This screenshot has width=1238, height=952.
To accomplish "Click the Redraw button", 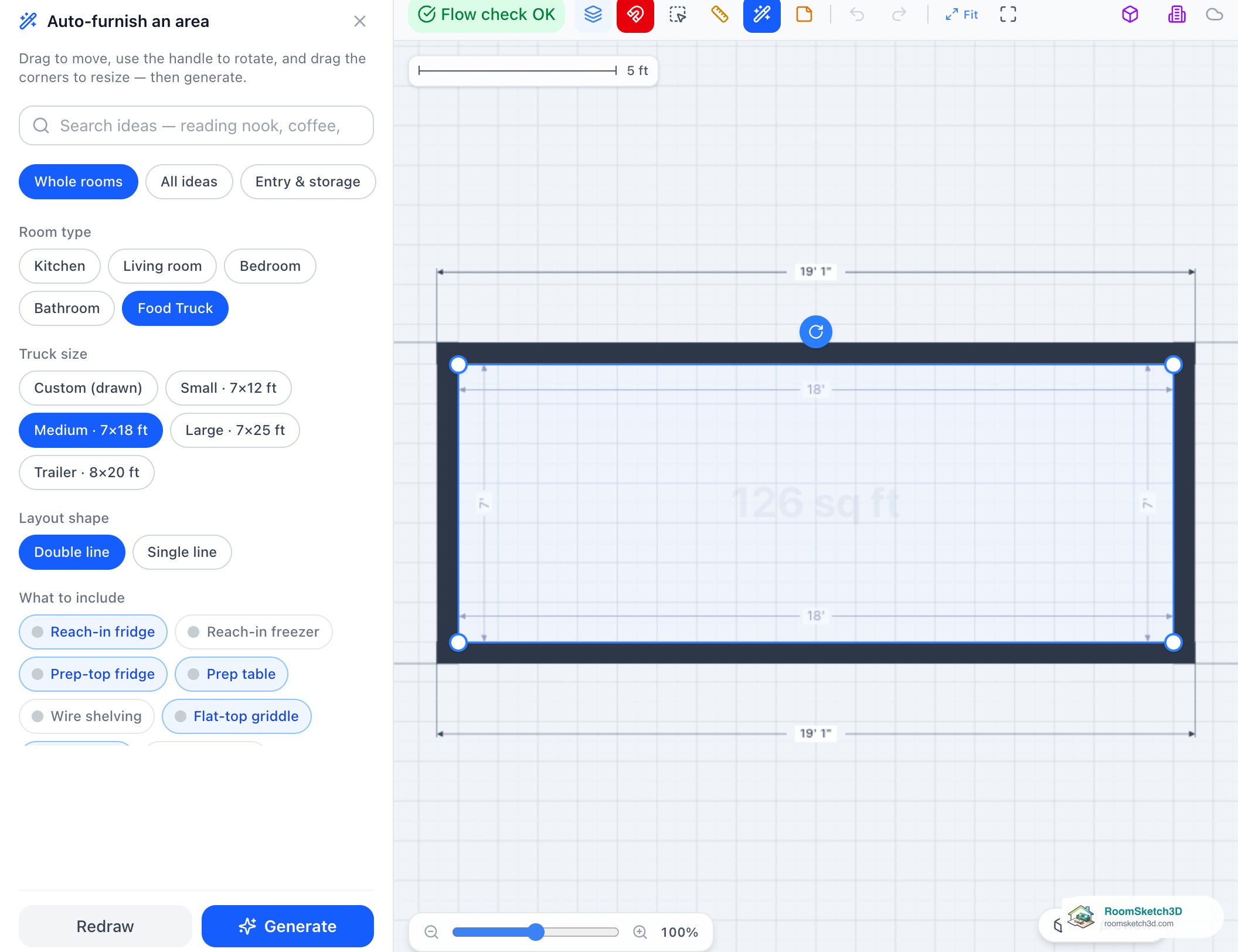I will [x=106, y=926].
